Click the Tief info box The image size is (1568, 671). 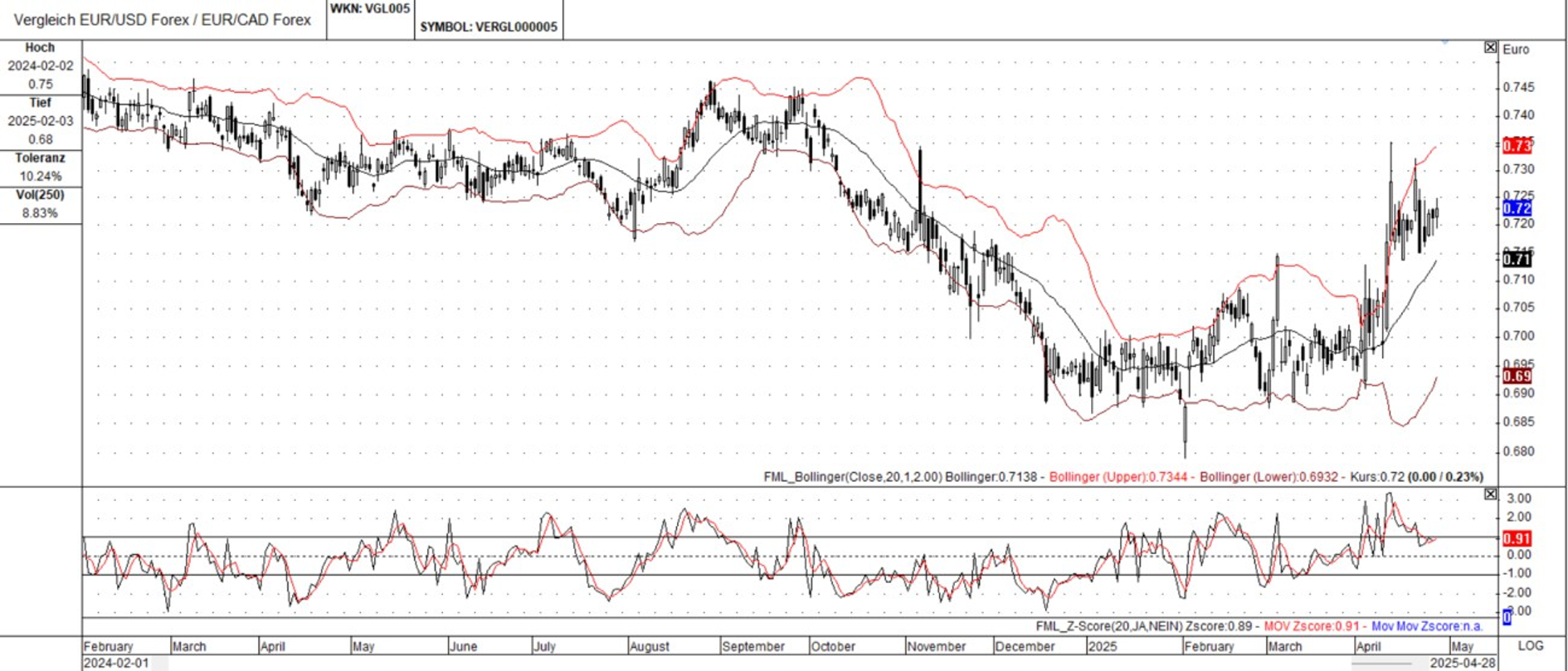[x=40, y=121]
